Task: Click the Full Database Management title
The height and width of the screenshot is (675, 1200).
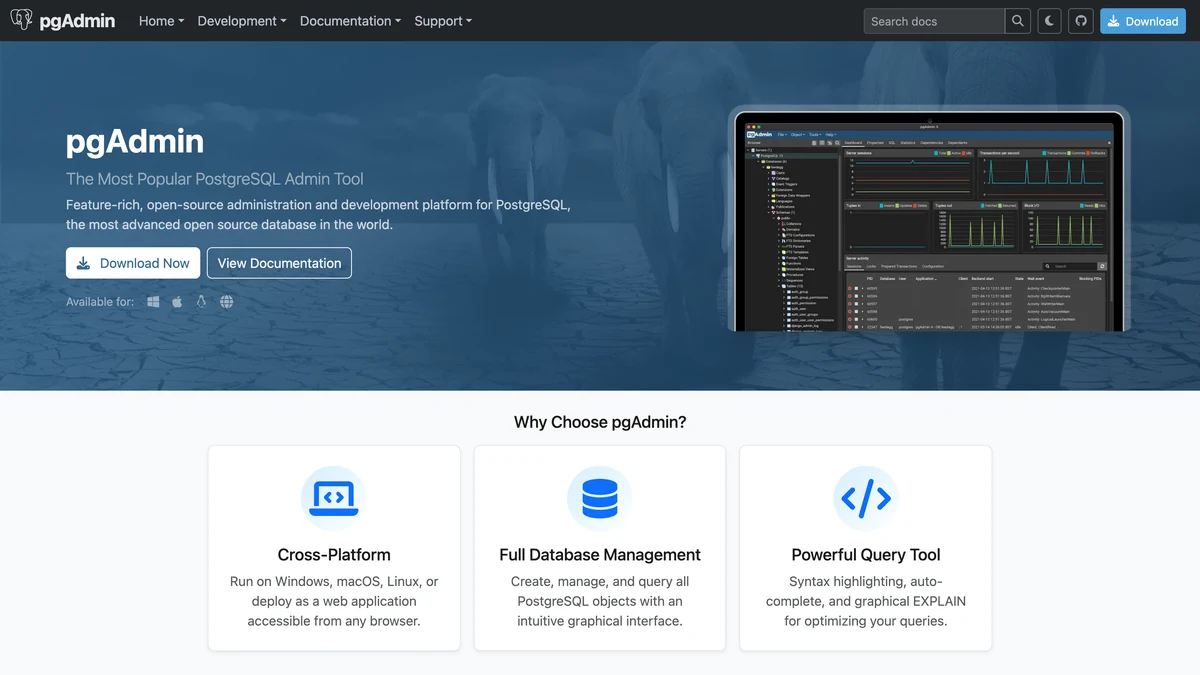Action: pyautogui.click(x=600, y=555)
